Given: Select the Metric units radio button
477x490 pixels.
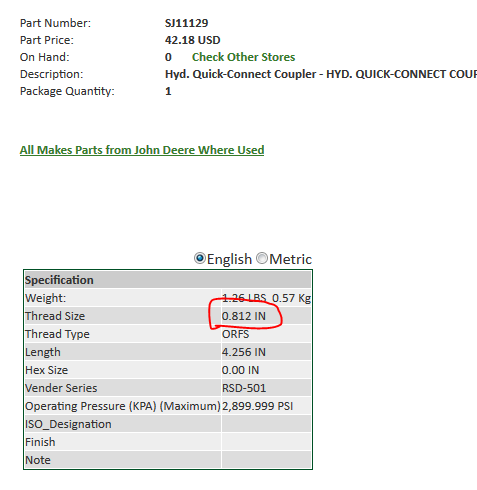Looking at the screenshot, I should [262, 258].
